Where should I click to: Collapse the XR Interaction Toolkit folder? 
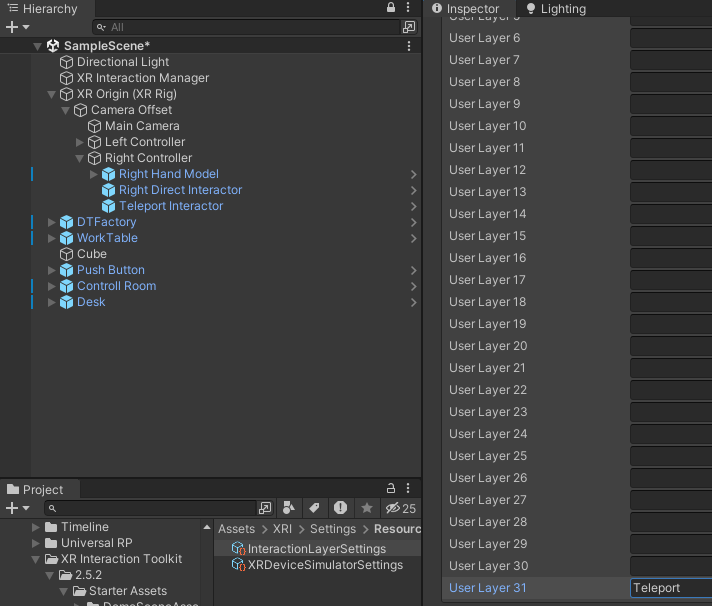(35, 559)
